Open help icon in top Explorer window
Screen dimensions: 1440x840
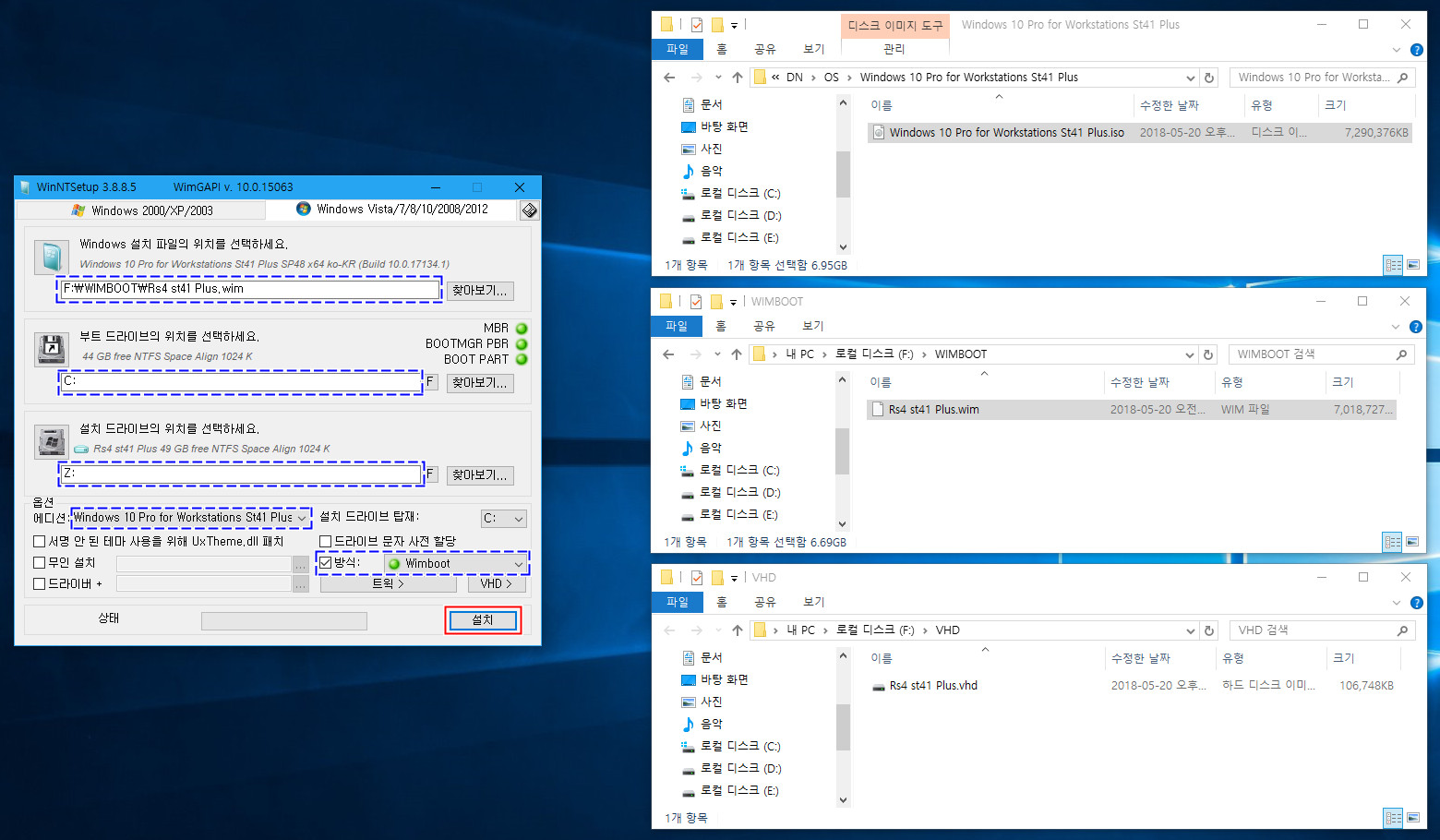point(1417,50)
